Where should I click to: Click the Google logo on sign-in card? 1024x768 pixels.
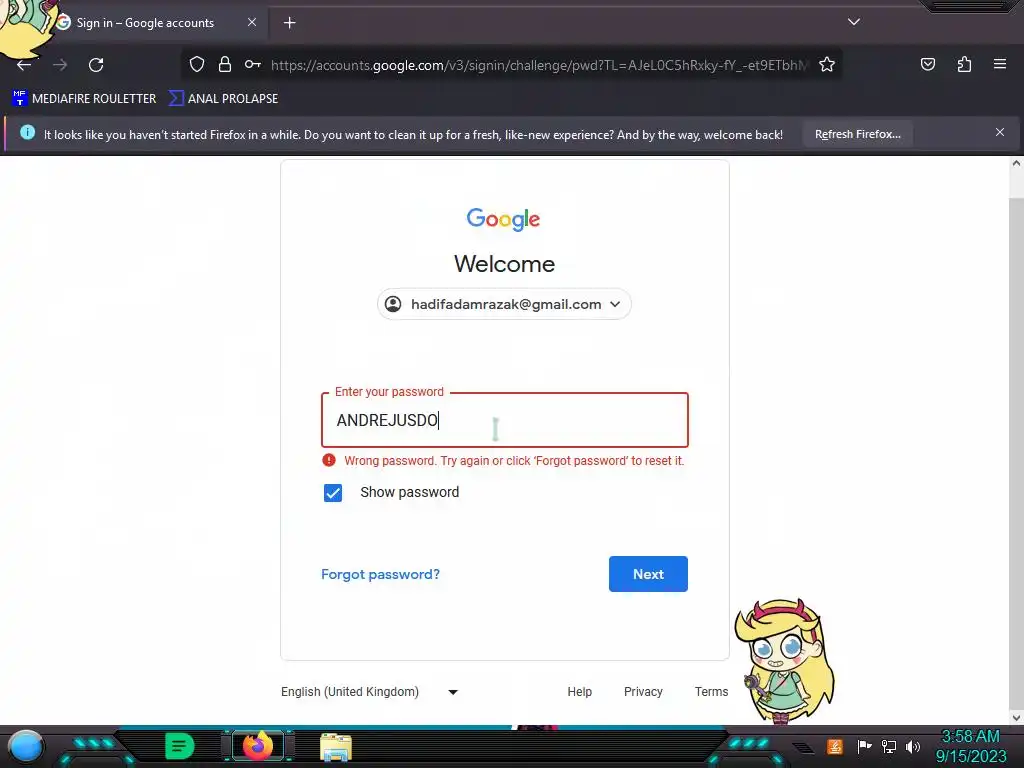coord(503,219)
